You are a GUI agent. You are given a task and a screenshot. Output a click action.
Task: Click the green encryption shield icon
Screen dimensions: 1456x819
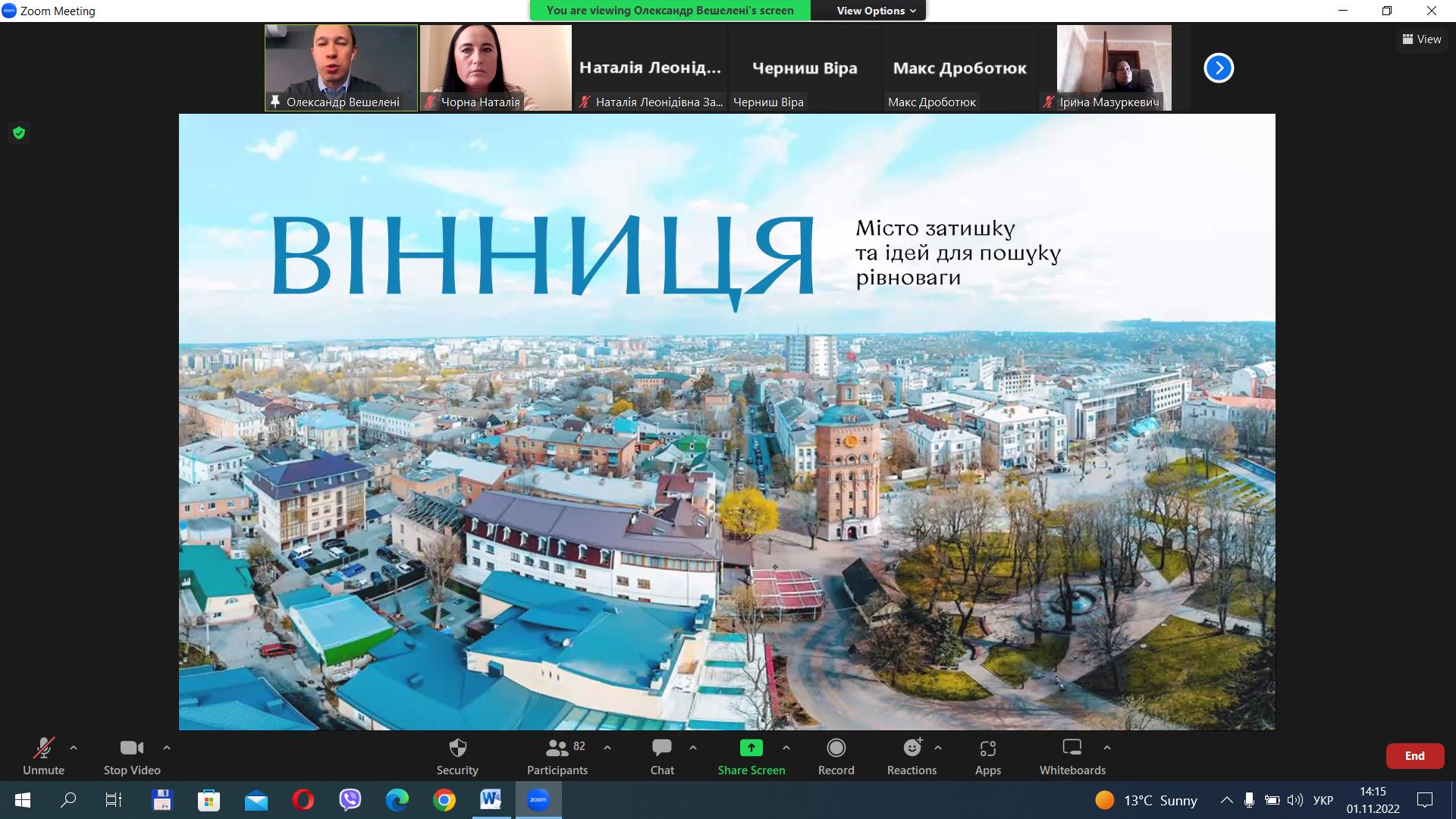[x=19, y=133]
